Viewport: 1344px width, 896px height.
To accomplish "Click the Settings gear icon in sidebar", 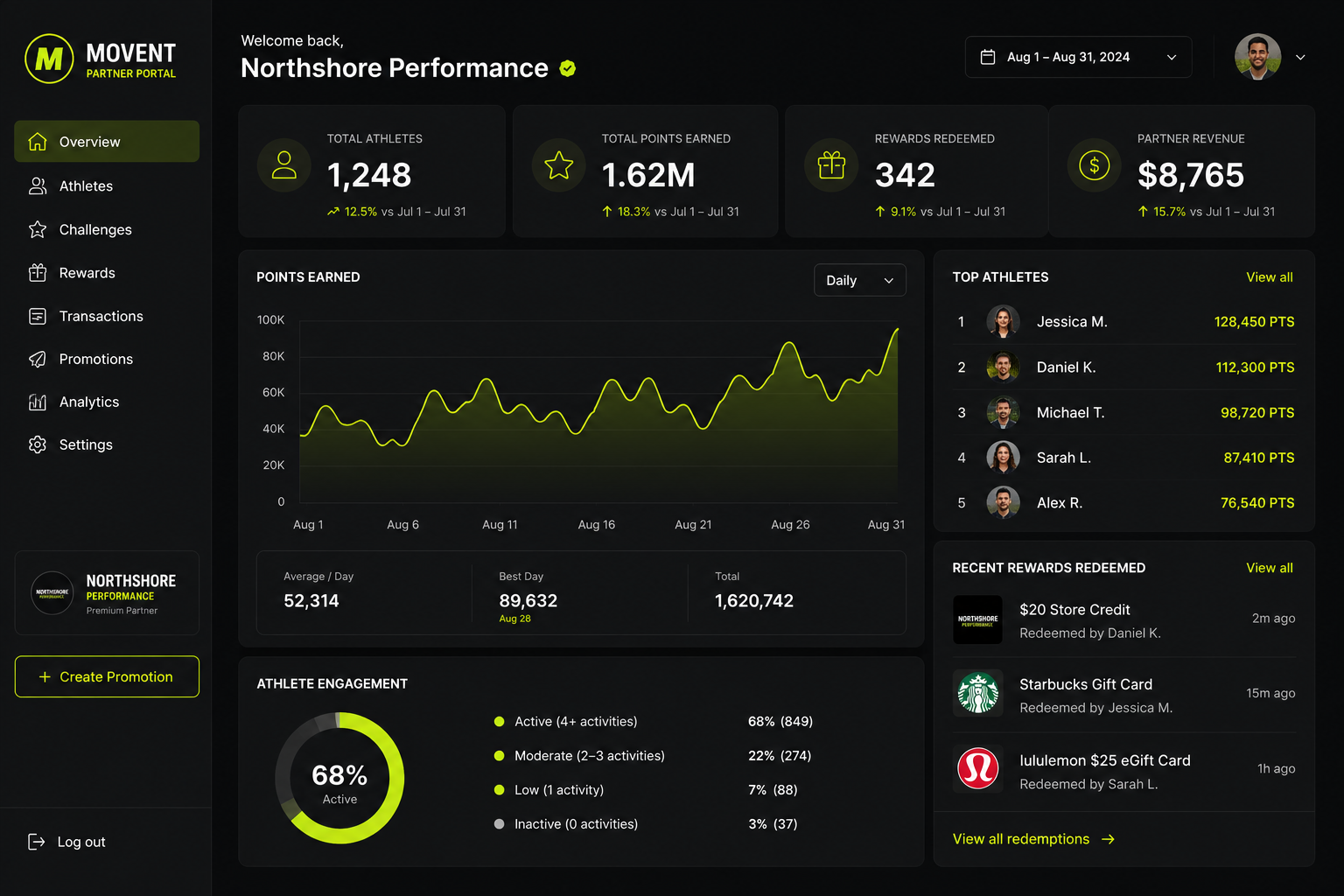I will [38, 444].
